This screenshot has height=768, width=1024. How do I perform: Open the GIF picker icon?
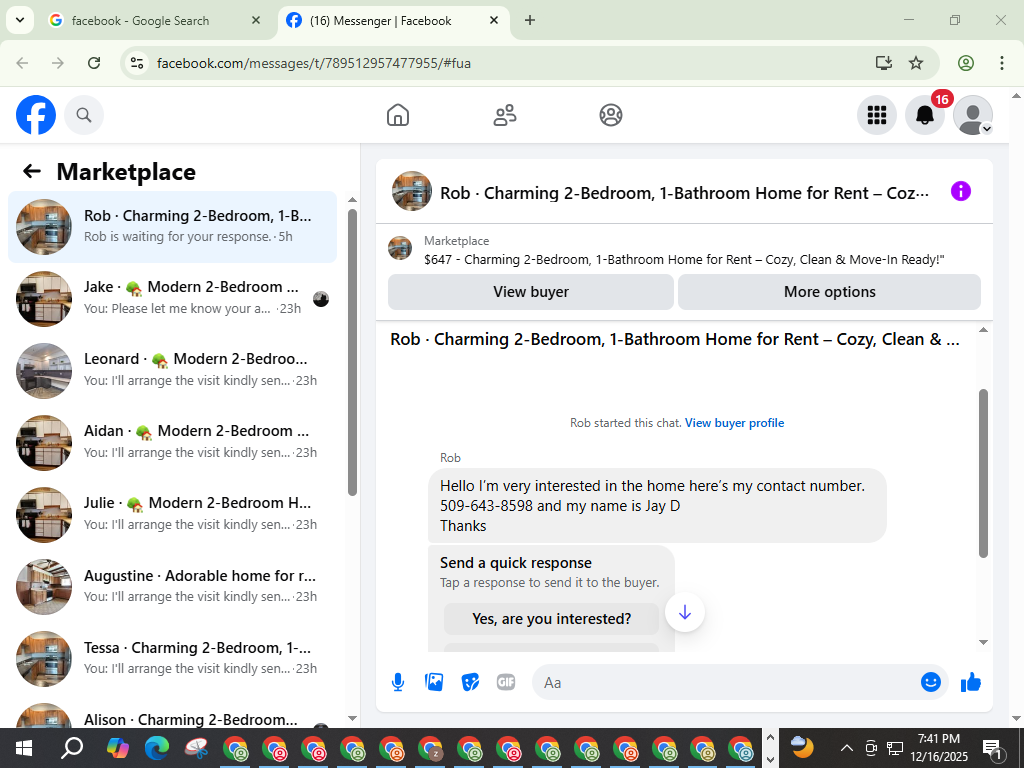506,682
